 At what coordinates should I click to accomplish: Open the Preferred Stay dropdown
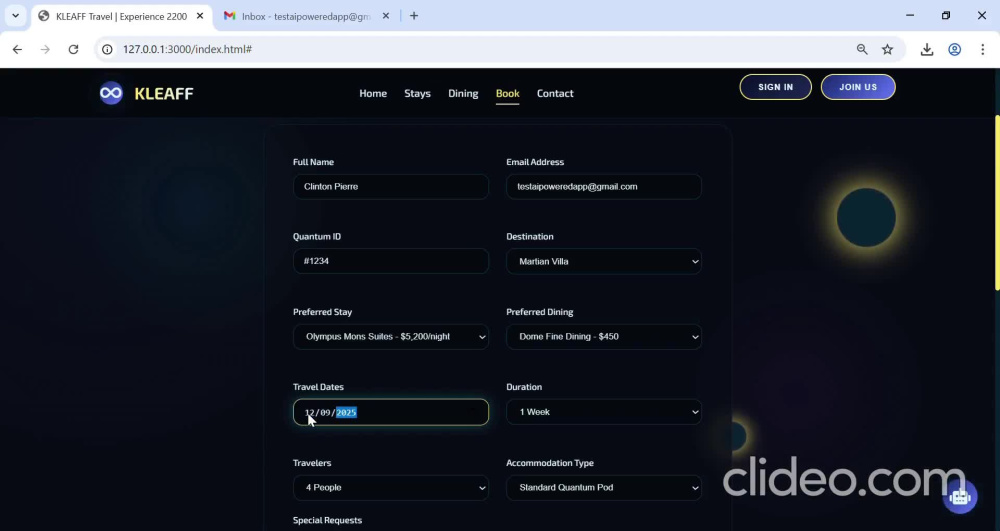point(391,337)
